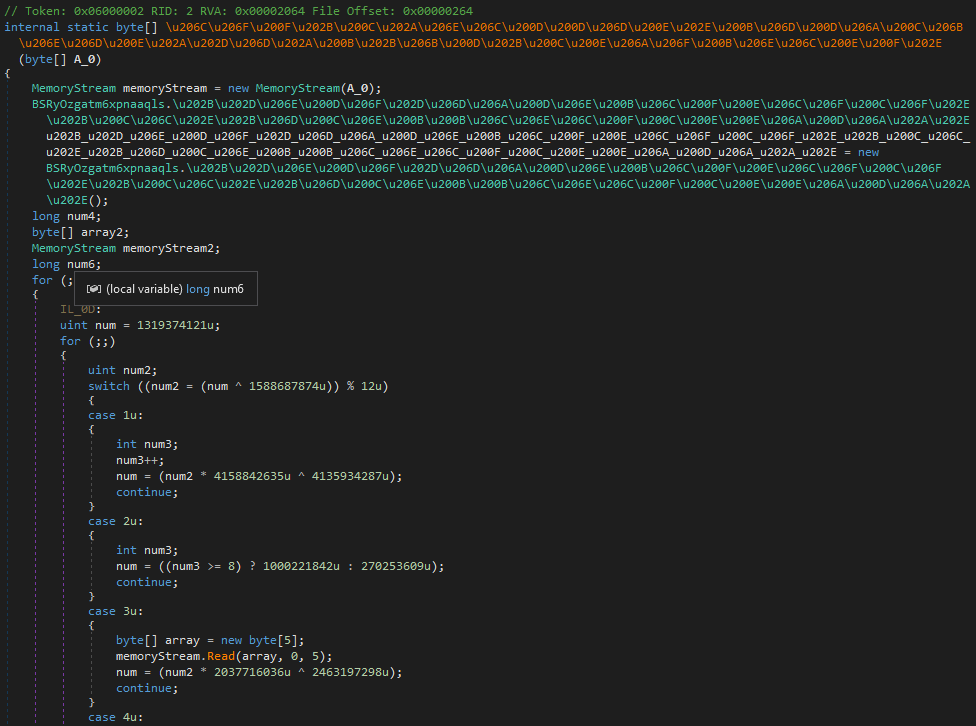Click the 'long num6' text in the tooltip
The height and width of the screenshot is (726, 976).
click(215, 289)
